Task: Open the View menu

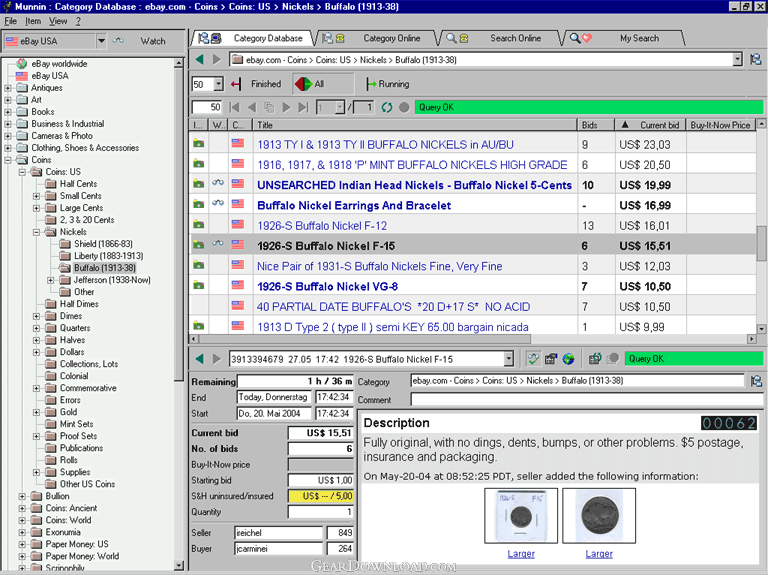Action: tap(58, 21)
